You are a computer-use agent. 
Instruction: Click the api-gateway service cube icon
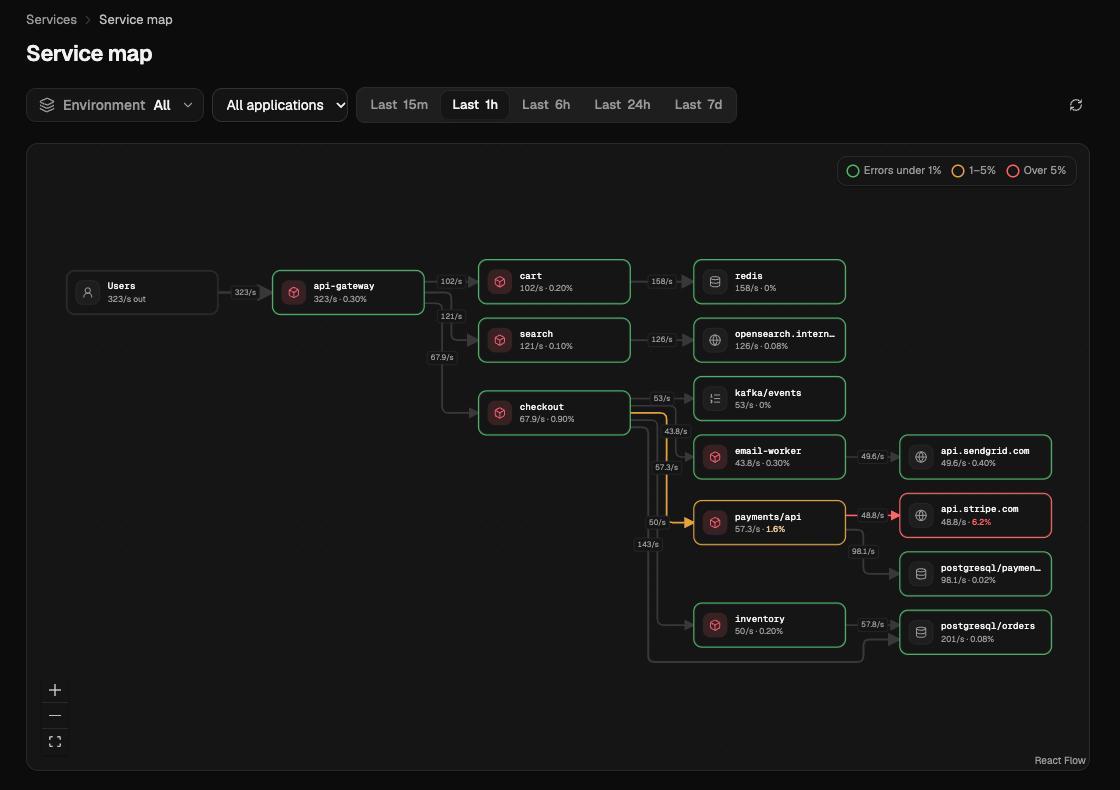294,292
